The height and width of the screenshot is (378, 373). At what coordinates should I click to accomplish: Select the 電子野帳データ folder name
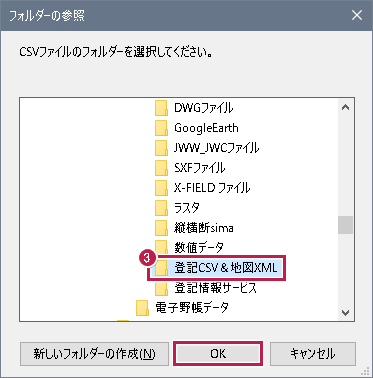192,308
